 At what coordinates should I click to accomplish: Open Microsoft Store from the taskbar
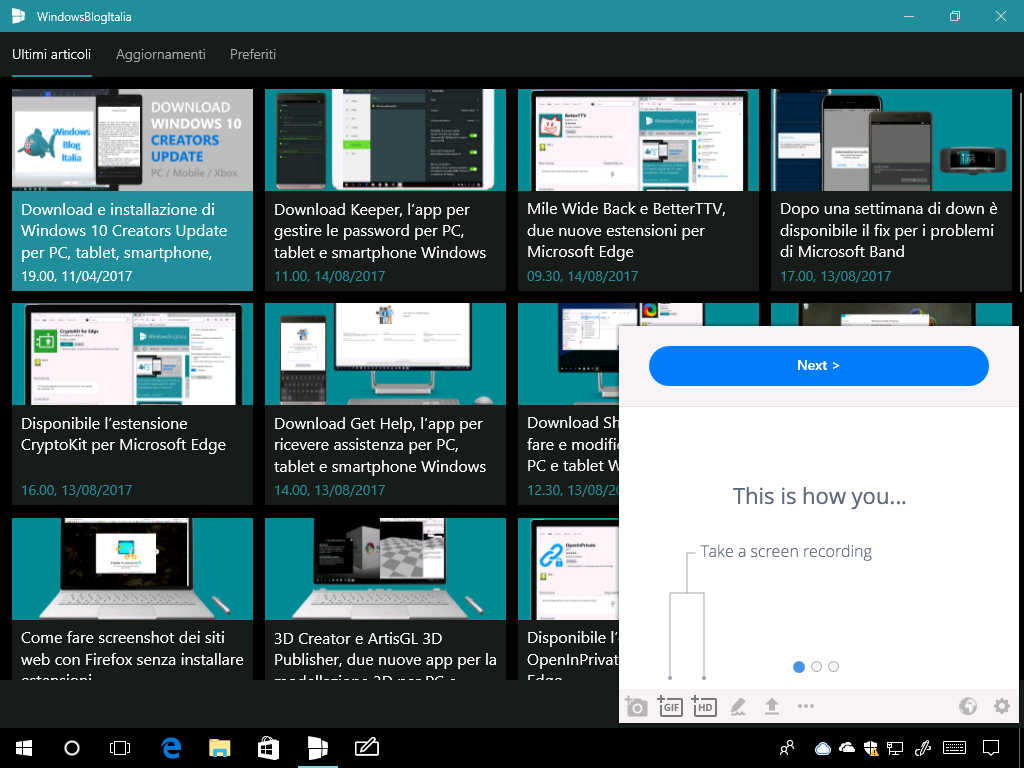click(268, 748)
